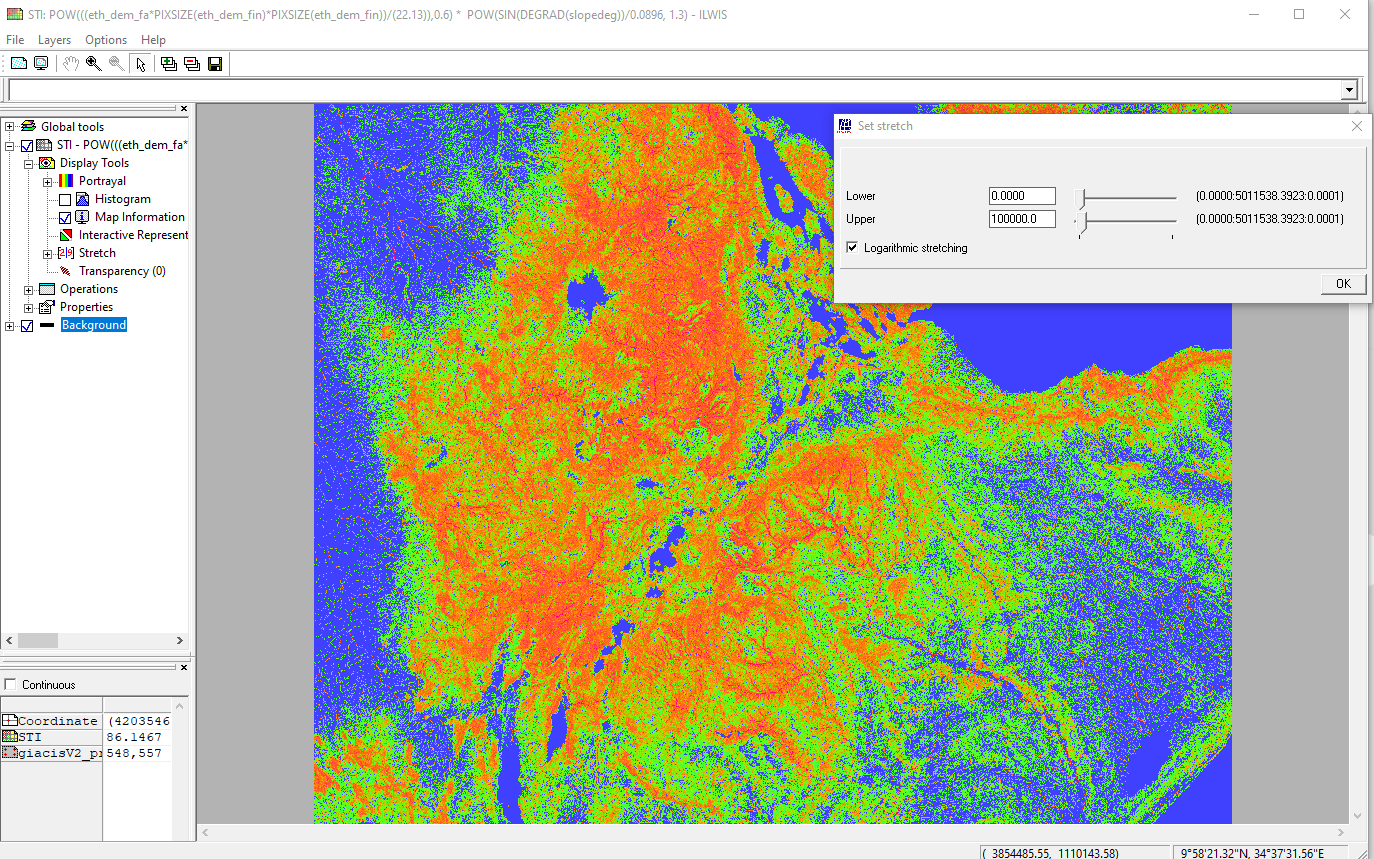
Task: Close the layer tree pane
Action: tap(184, 108)
